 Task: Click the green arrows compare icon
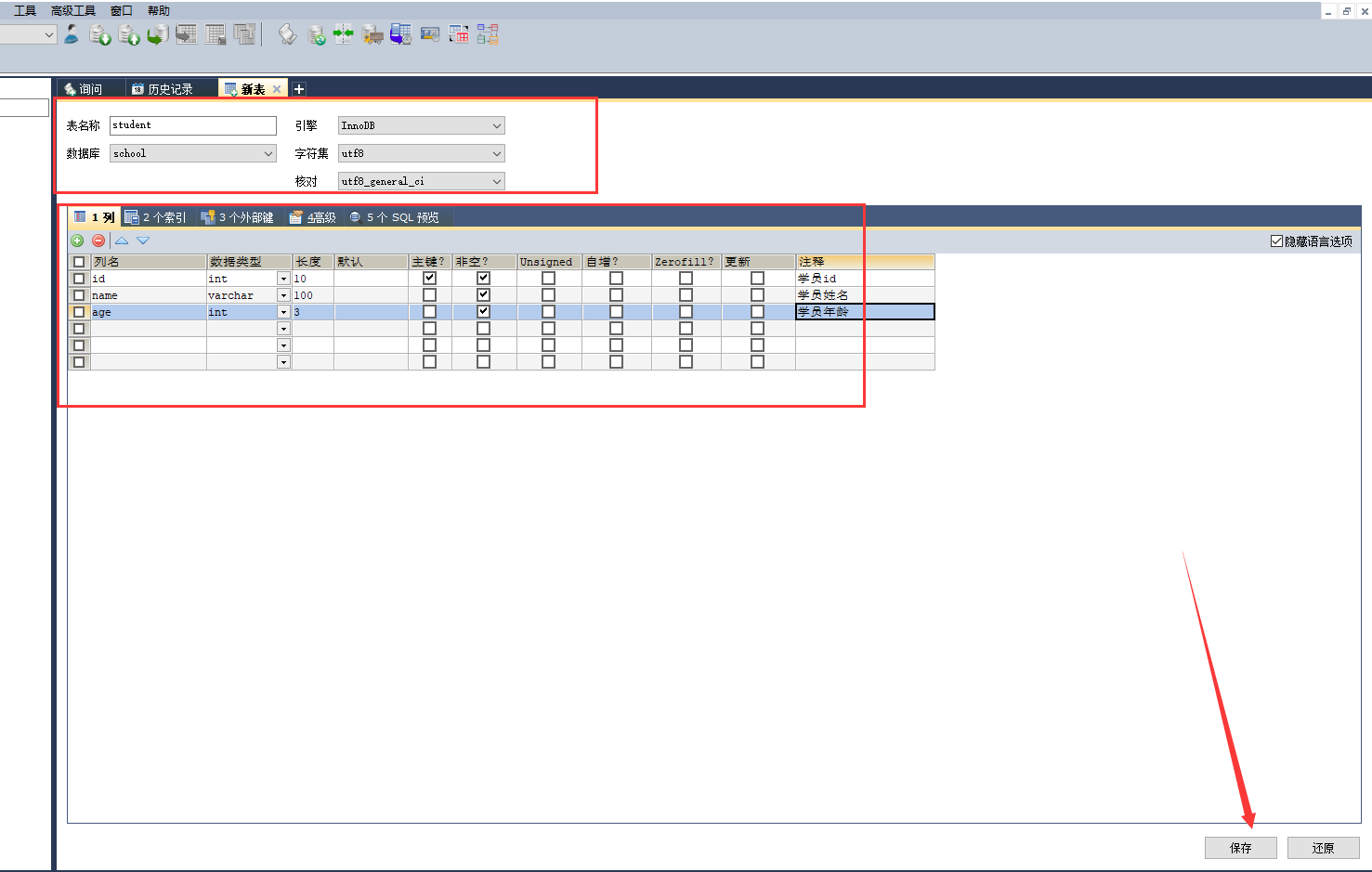(x=344, y=33)
